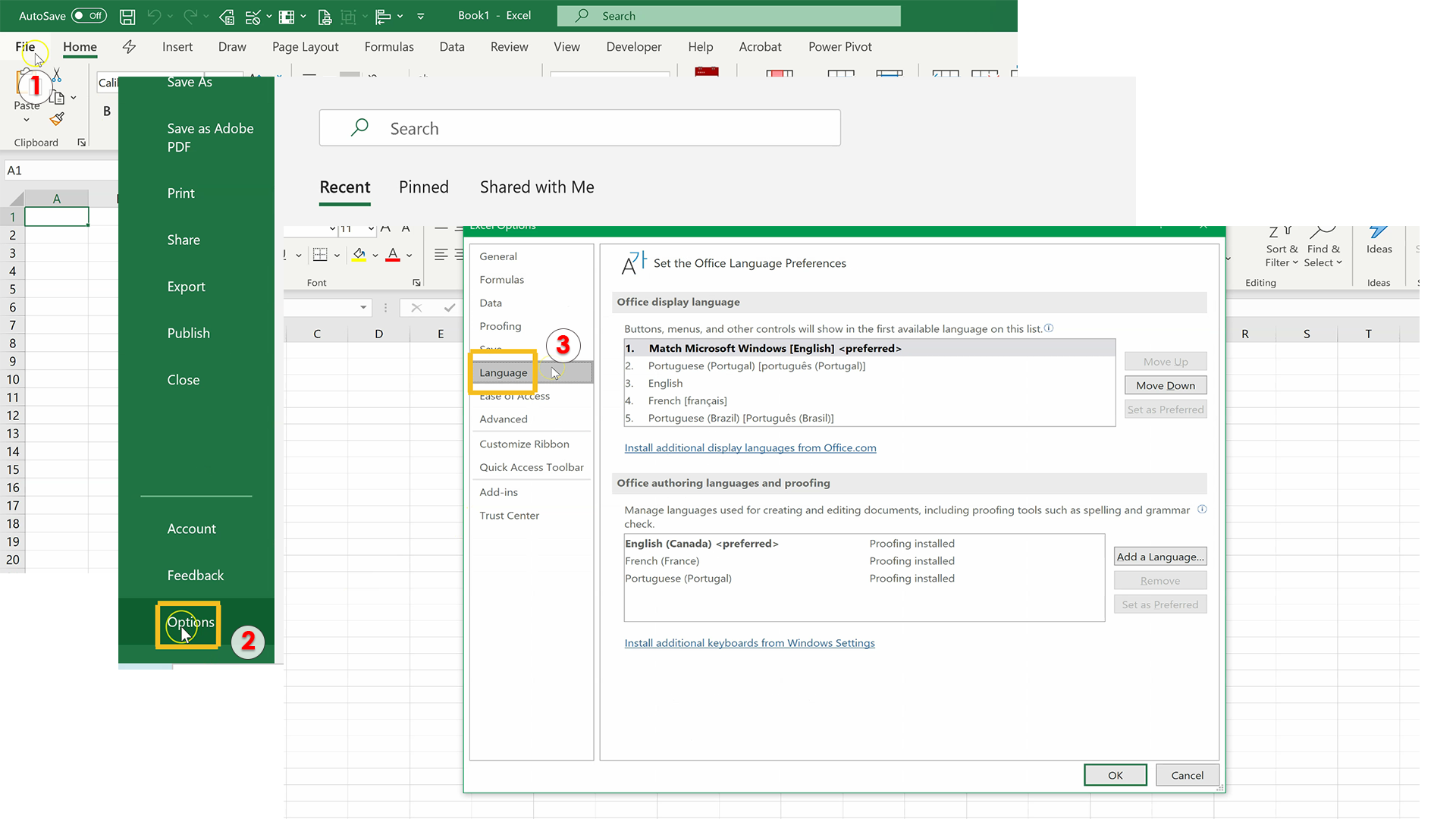
Task: Open the View tab in ribbon
Action: pyautogui.click(x=566, y=46)
